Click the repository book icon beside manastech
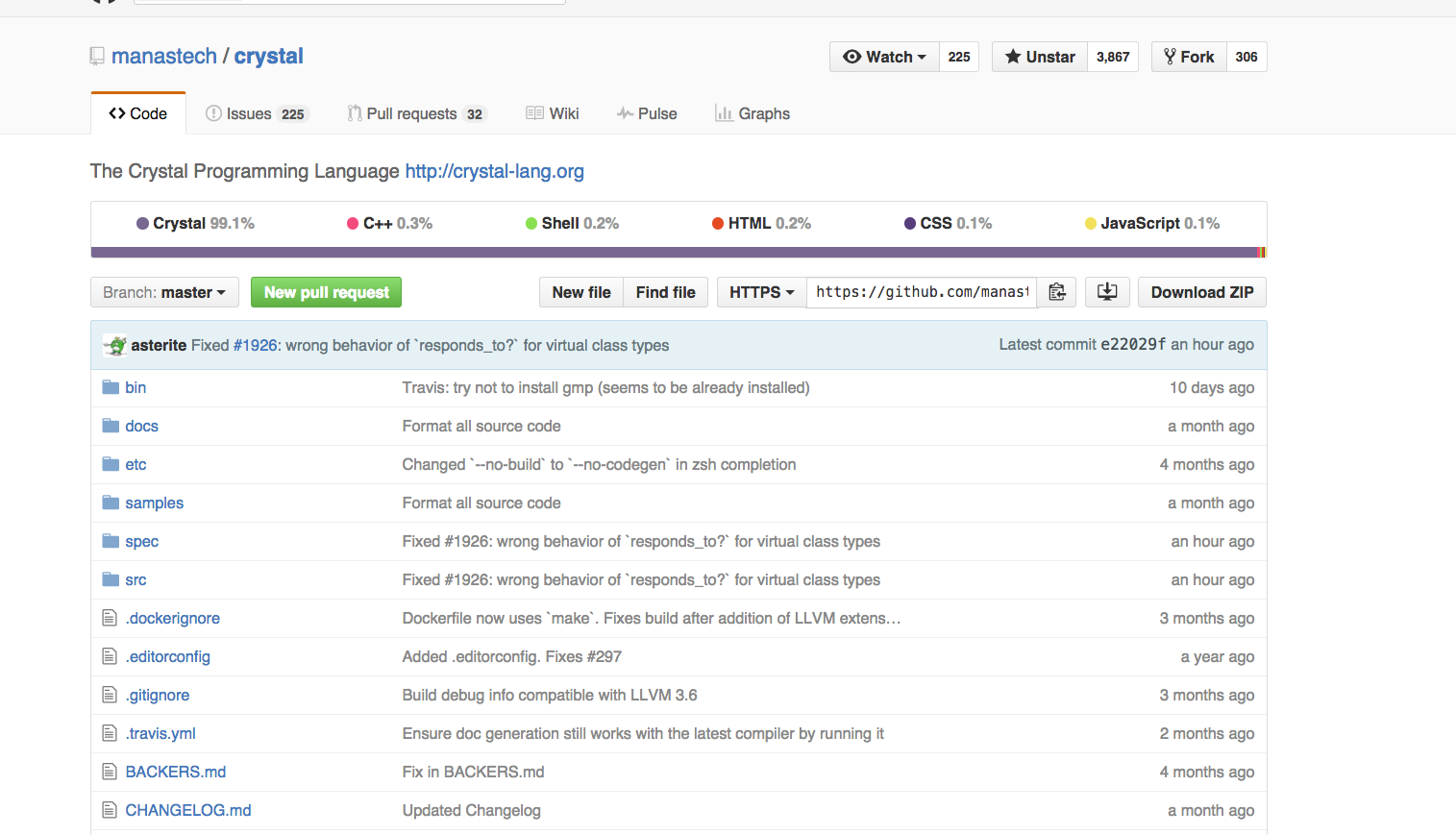This screenshot has height=835, width=1456. tap(97, 57)
